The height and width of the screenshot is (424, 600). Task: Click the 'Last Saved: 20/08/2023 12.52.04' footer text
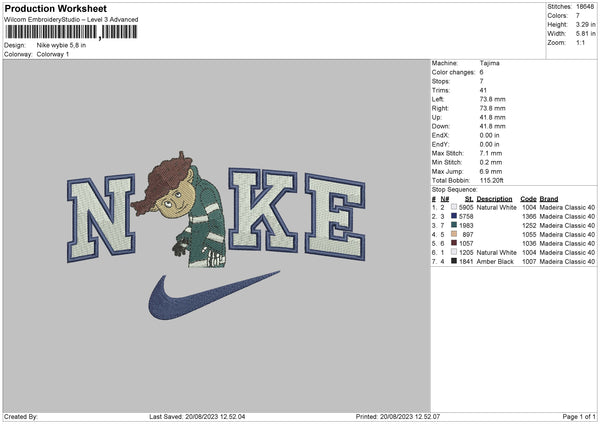[x=197, y=417]
